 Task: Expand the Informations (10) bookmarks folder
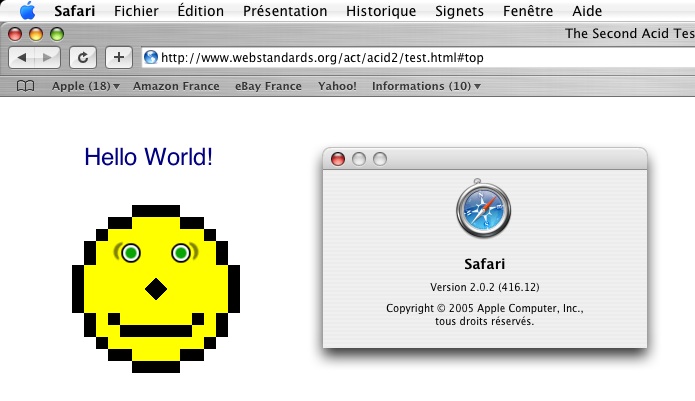click(x=426, y=86)
